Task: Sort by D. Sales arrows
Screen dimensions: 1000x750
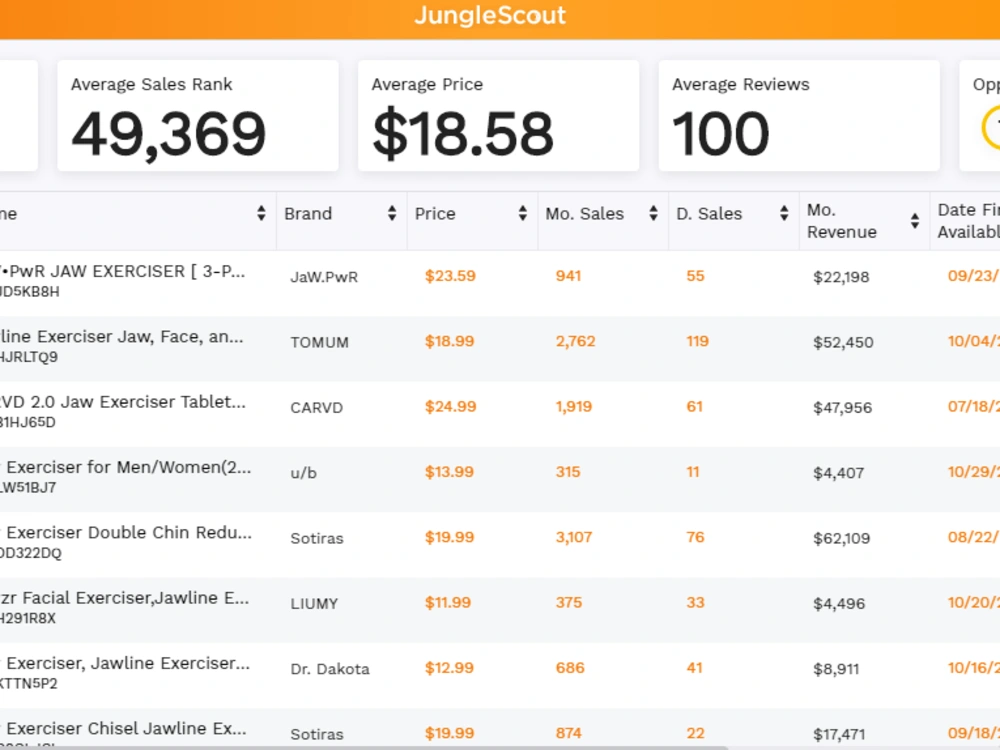Action: [784, 214]
